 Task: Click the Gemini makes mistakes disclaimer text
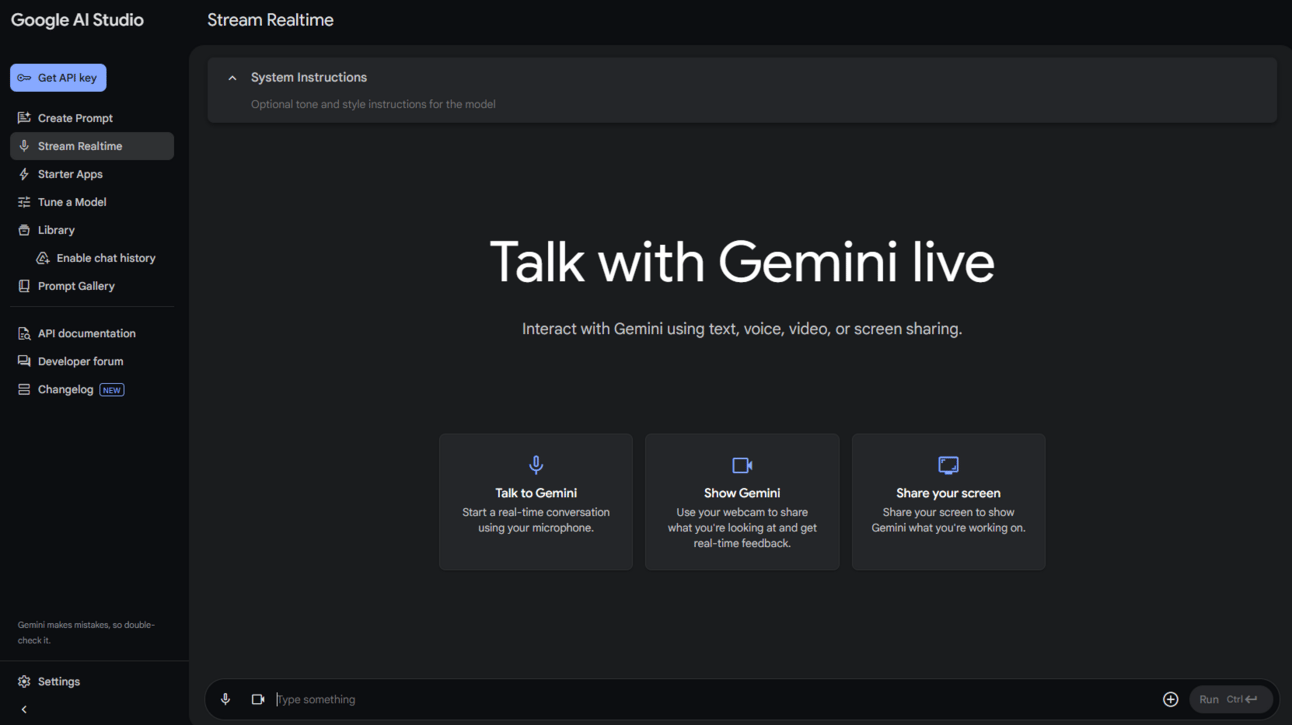pos(86,632)
